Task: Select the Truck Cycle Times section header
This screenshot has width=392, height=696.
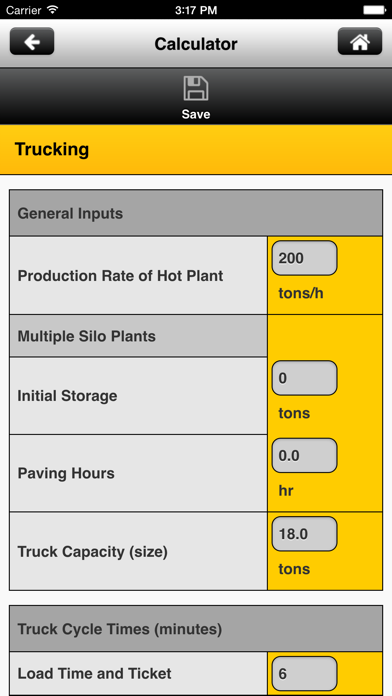Action: (196, 629)
